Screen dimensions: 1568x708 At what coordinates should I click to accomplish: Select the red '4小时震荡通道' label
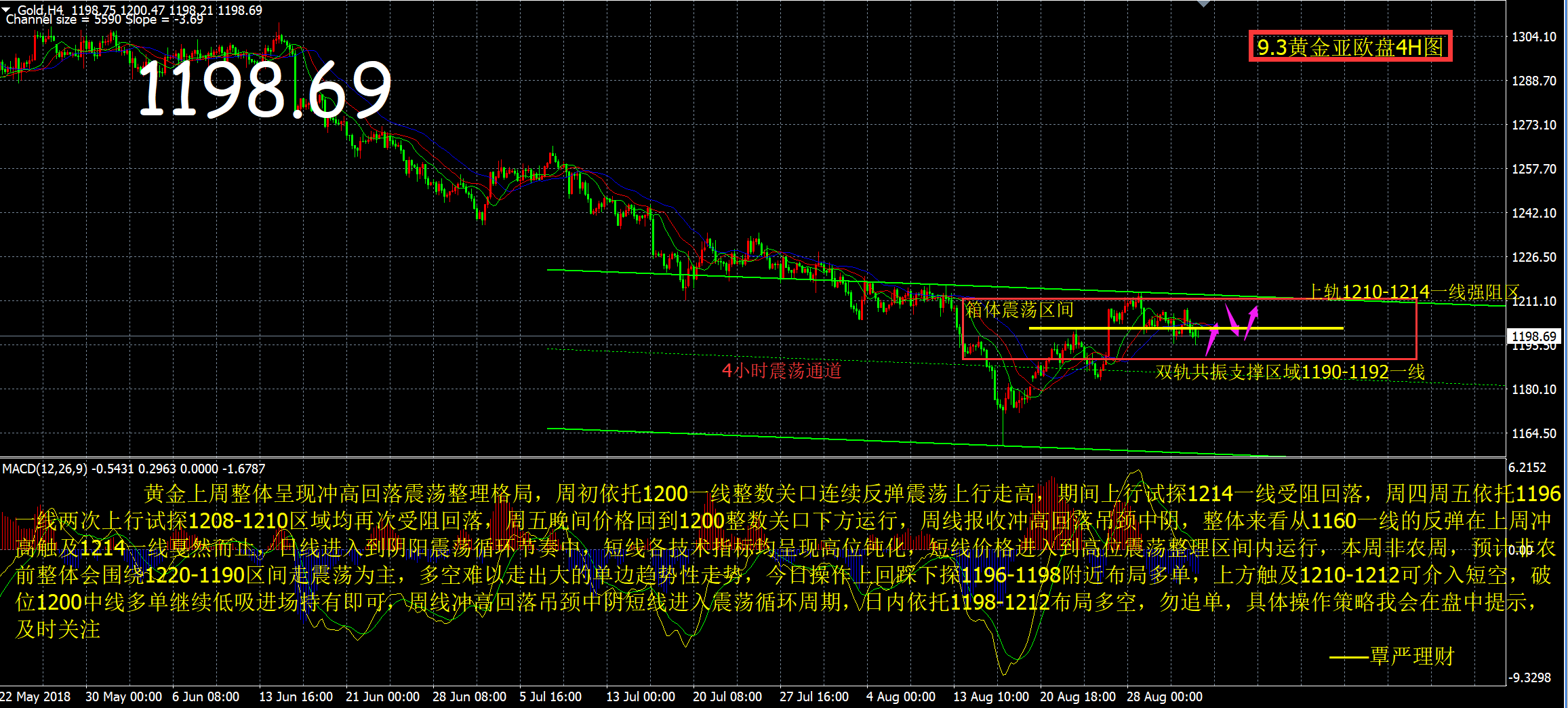(782, 370)
